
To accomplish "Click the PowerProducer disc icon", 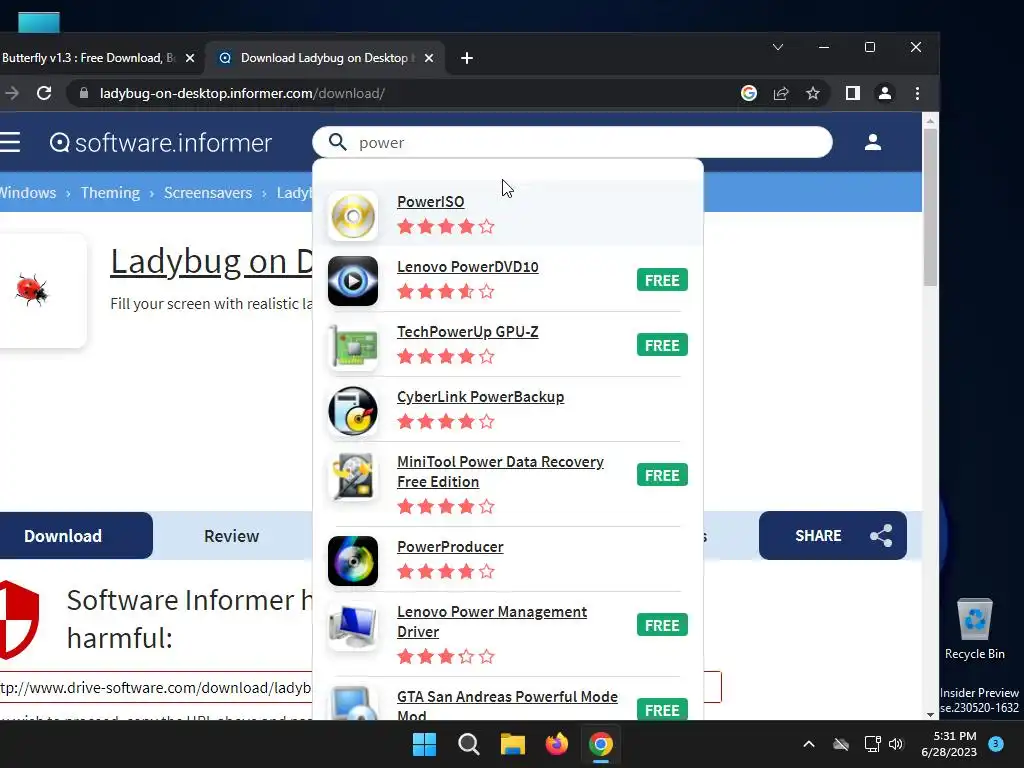I will click(353, 561).
